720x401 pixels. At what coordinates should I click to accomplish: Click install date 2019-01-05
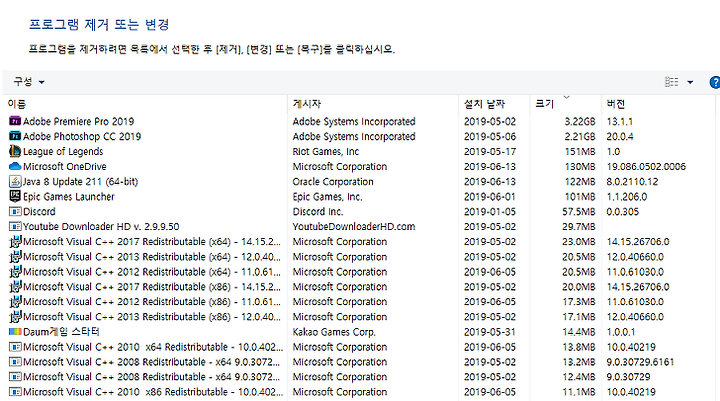pos(489,212)
